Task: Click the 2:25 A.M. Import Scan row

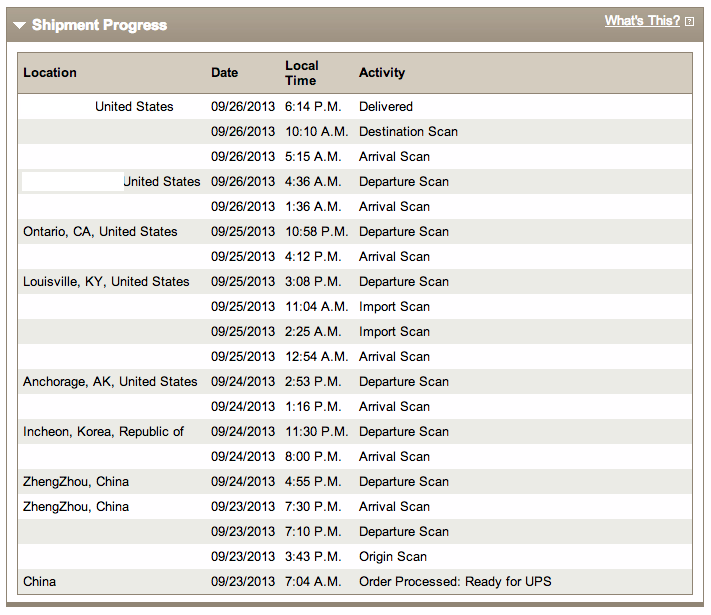Action: coord(355,332)
